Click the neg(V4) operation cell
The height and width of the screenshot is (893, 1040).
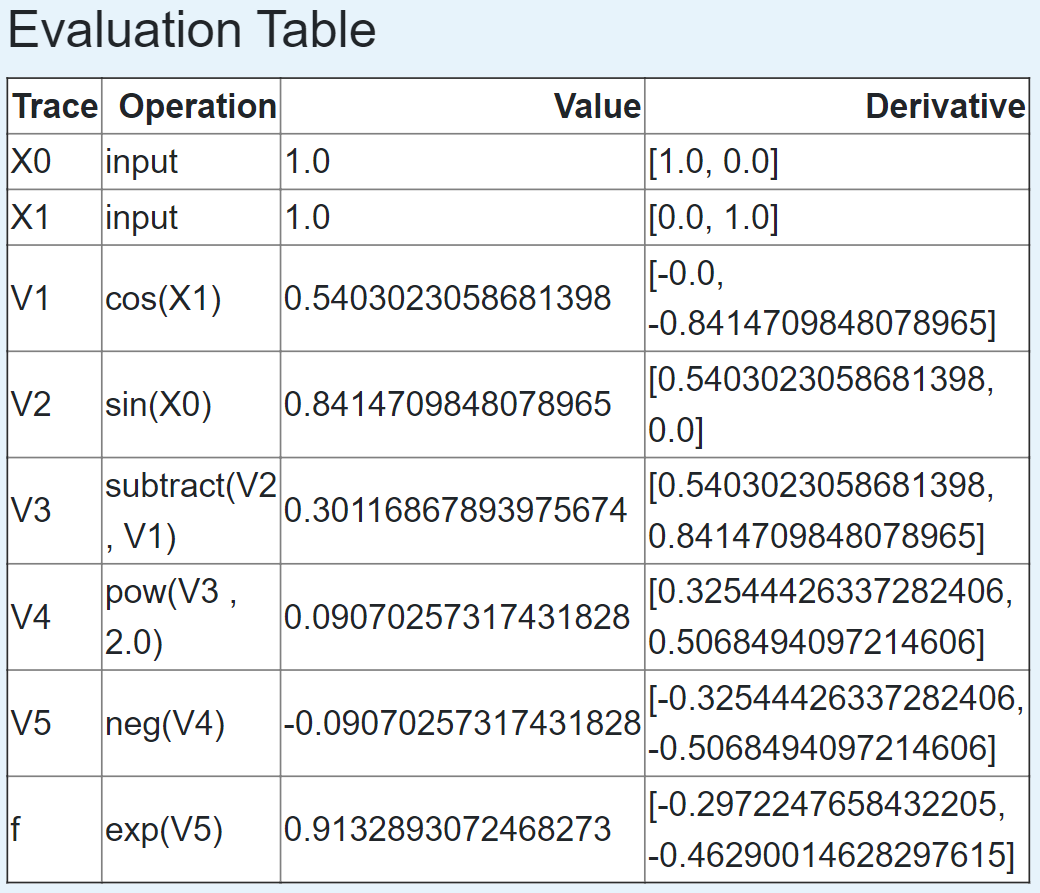click(x=191, y=723)
